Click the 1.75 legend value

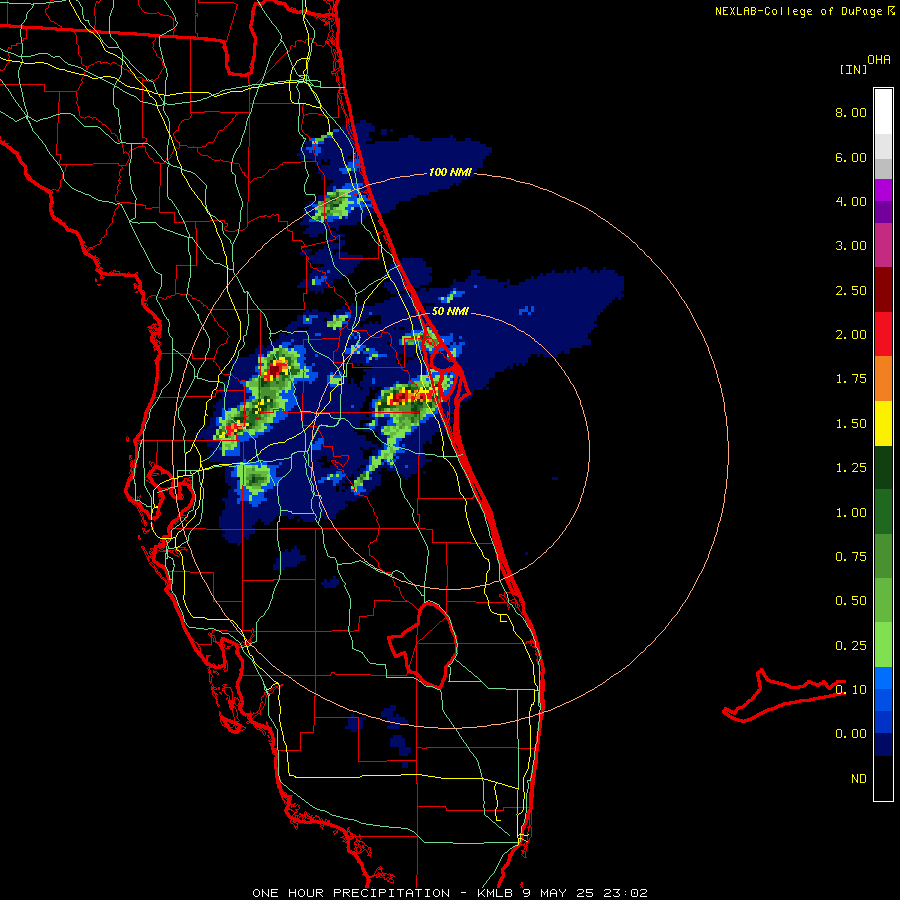[x=851, y=379]
